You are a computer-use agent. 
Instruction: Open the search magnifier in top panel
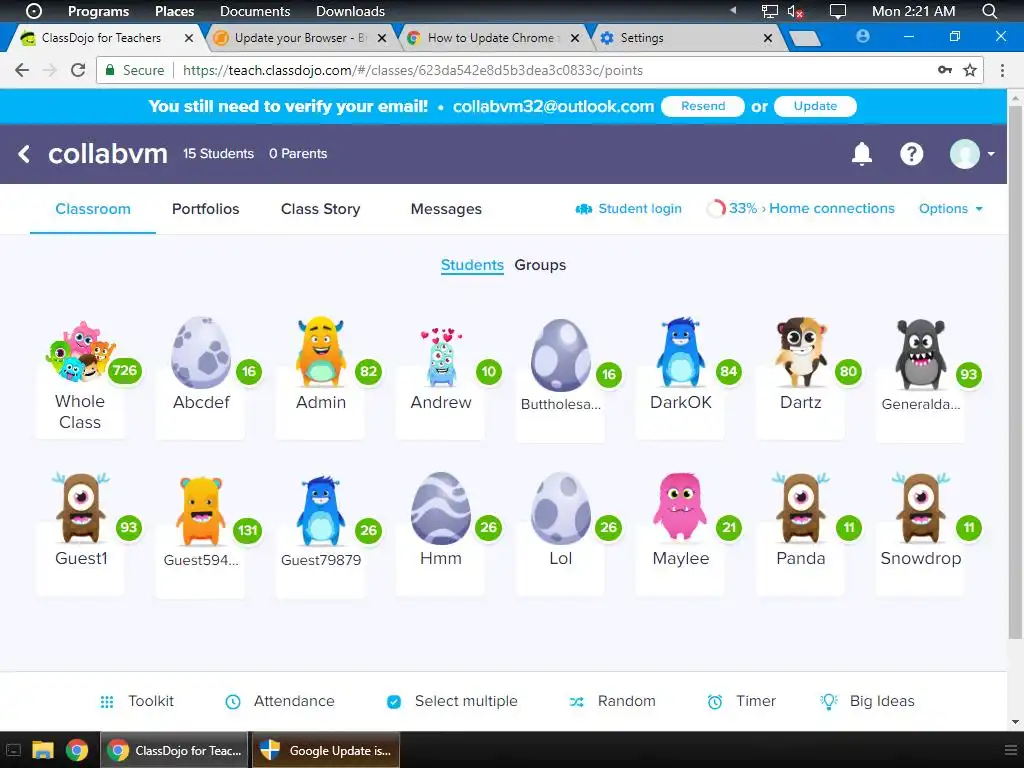(x=990, y=11)
